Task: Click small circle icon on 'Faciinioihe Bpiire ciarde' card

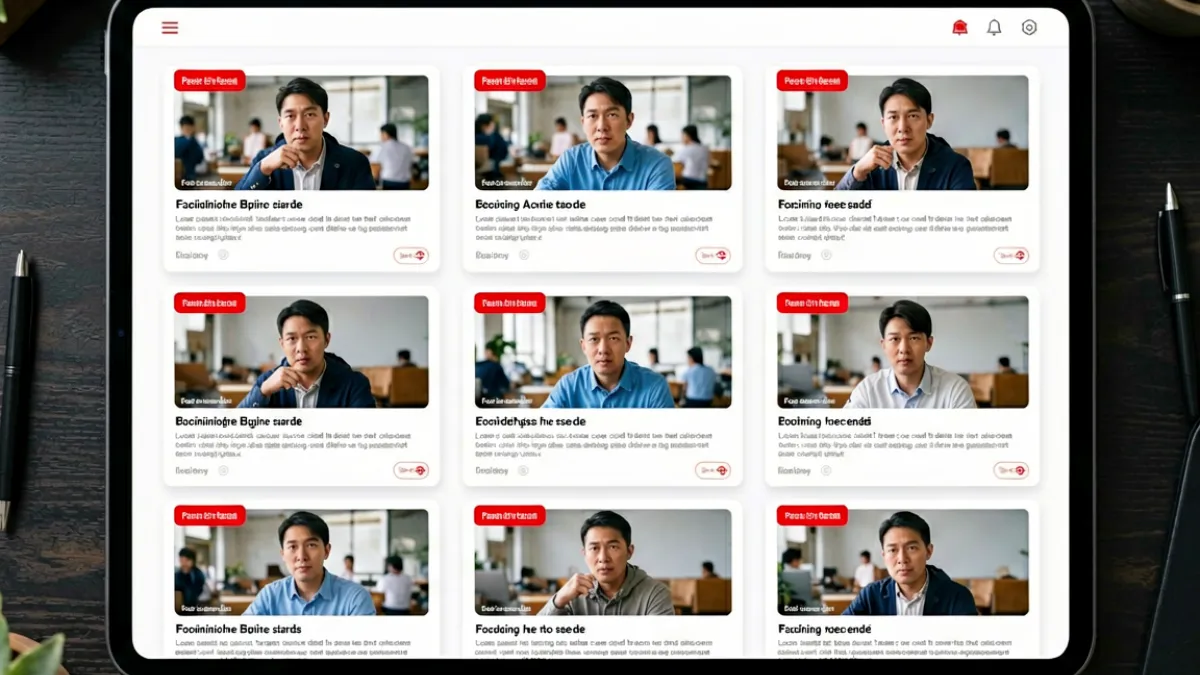Action: click(x=223, y=255)
